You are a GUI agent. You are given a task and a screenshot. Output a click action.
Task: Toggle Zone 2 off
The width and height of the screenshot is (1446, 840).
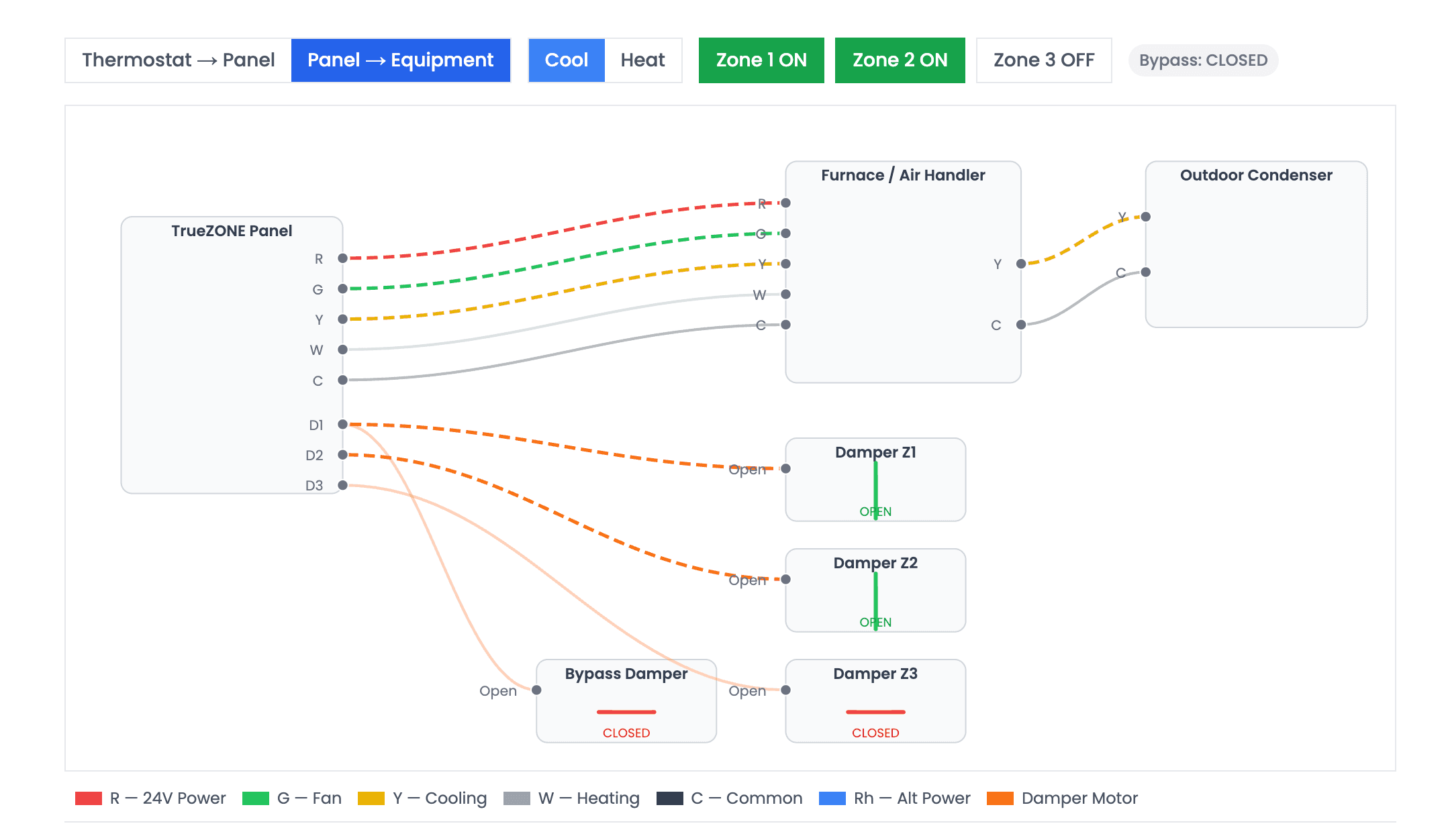pos(900,60)
